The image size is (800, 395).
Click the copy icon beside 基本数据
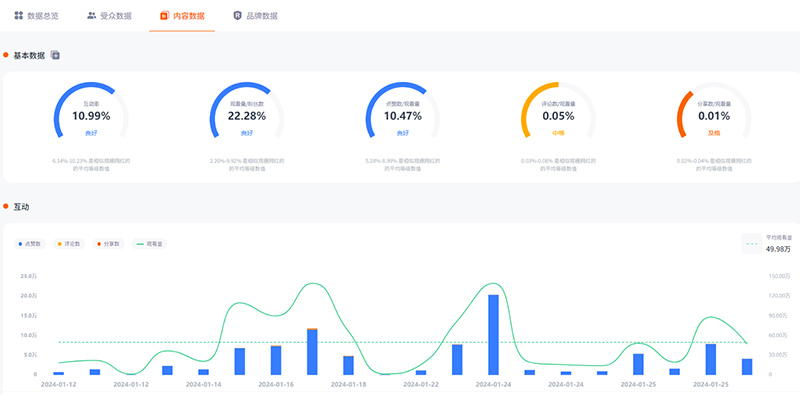[x=56, y=55]
